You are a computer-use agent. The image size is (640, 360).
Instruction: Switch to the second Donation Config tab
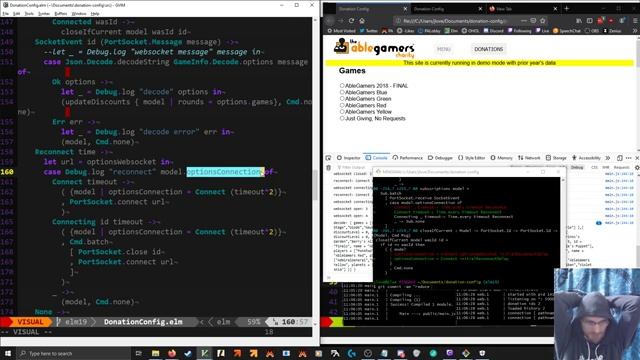tap(447, 9)
